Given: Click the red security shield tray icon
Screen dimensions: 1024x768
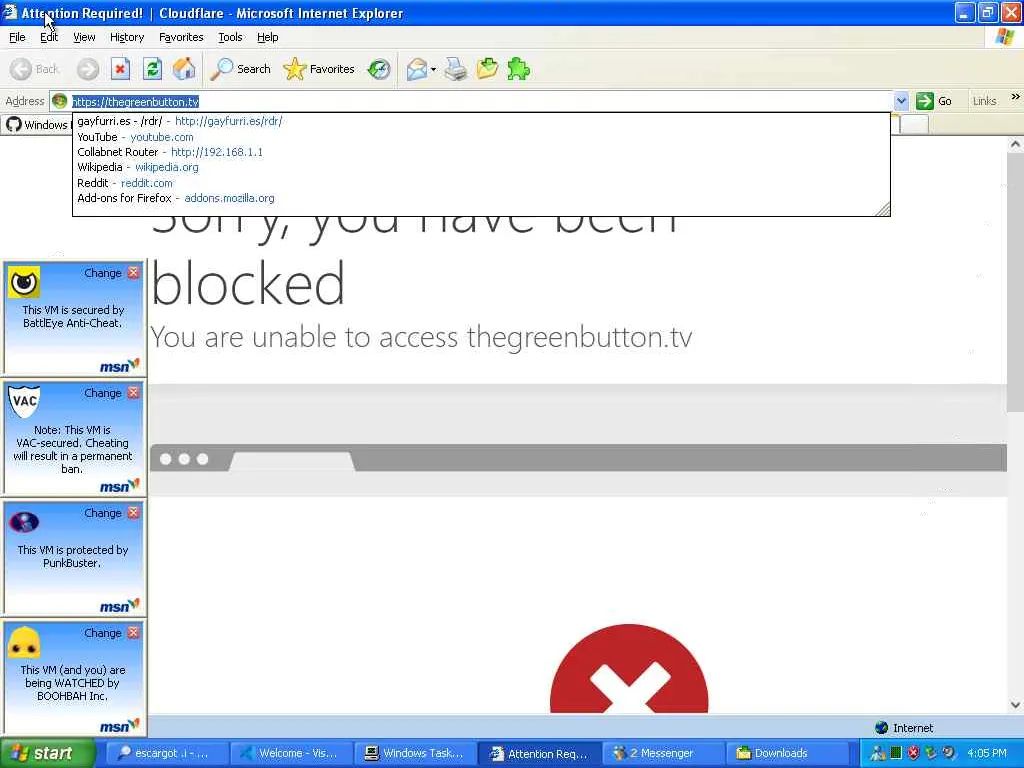Looking at the screenshot, I should [x=913, y=753].
